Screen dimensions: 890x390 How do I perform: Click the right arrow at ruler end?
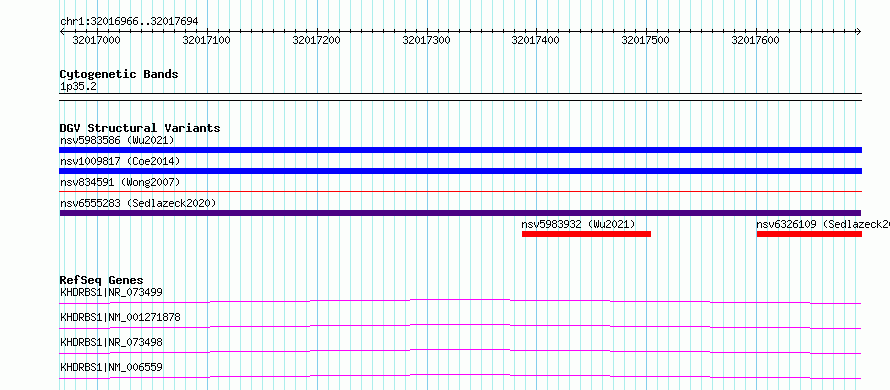coord(859,32)
